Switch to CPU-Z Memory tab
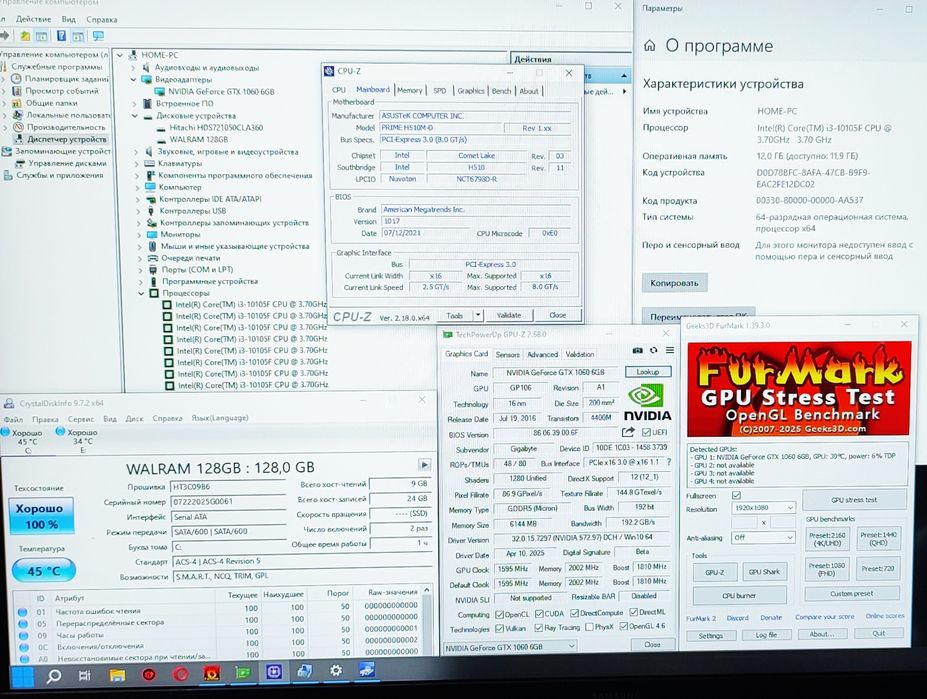Screen dimensions: 927x699 pos(410,90)
